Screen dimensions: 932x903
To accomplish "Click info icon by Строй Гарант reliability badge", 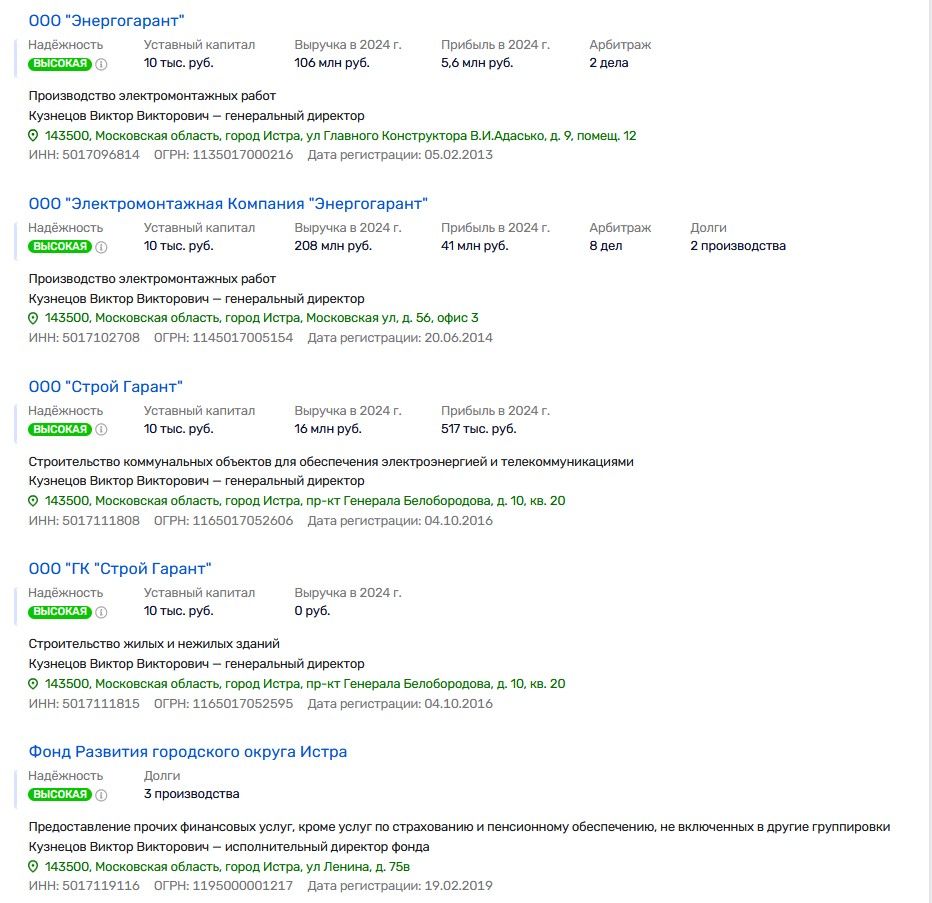I will [x=103, y=428].
